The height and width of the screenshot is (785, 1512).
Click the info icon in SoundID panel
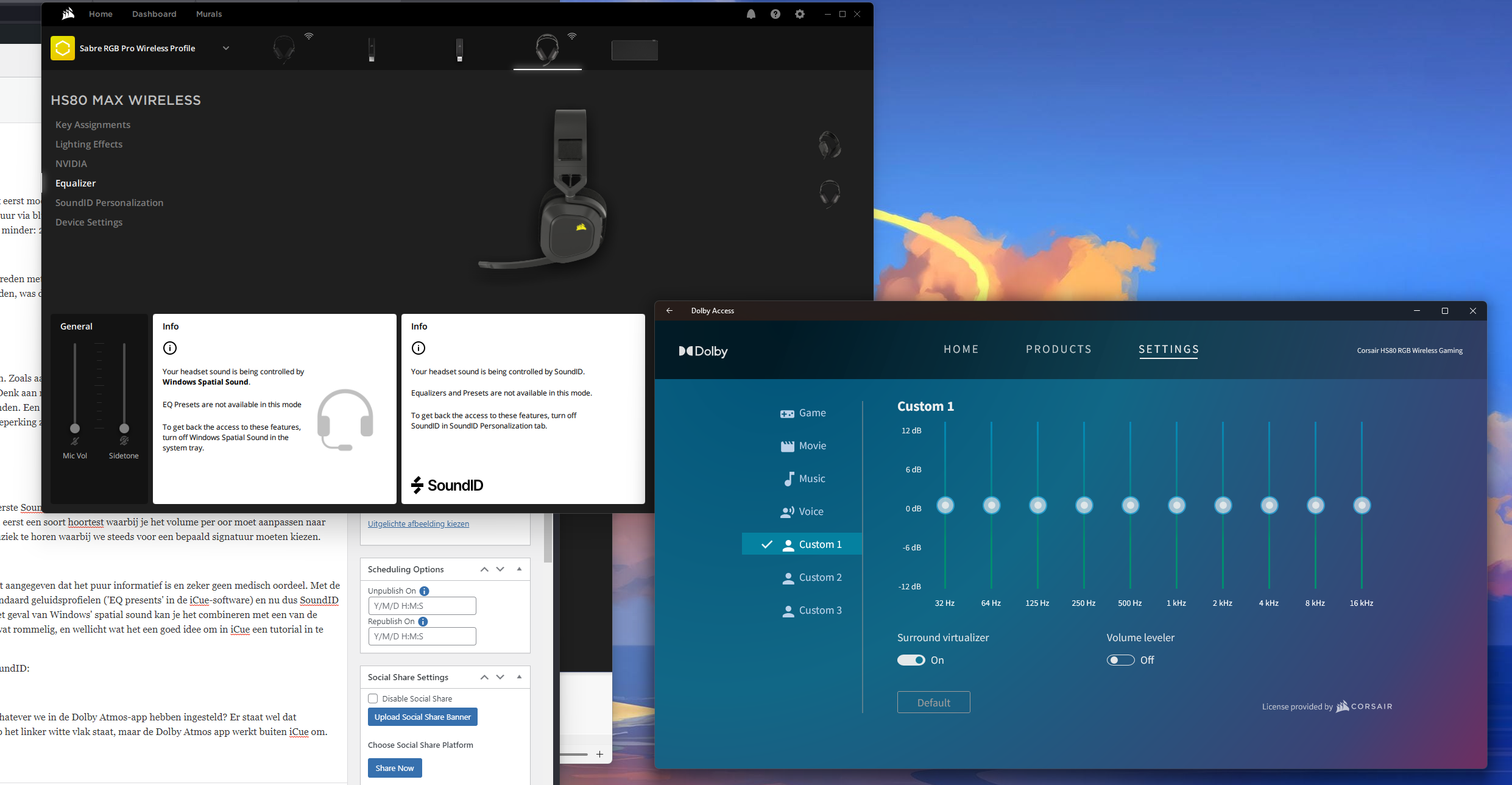[419, 348]
